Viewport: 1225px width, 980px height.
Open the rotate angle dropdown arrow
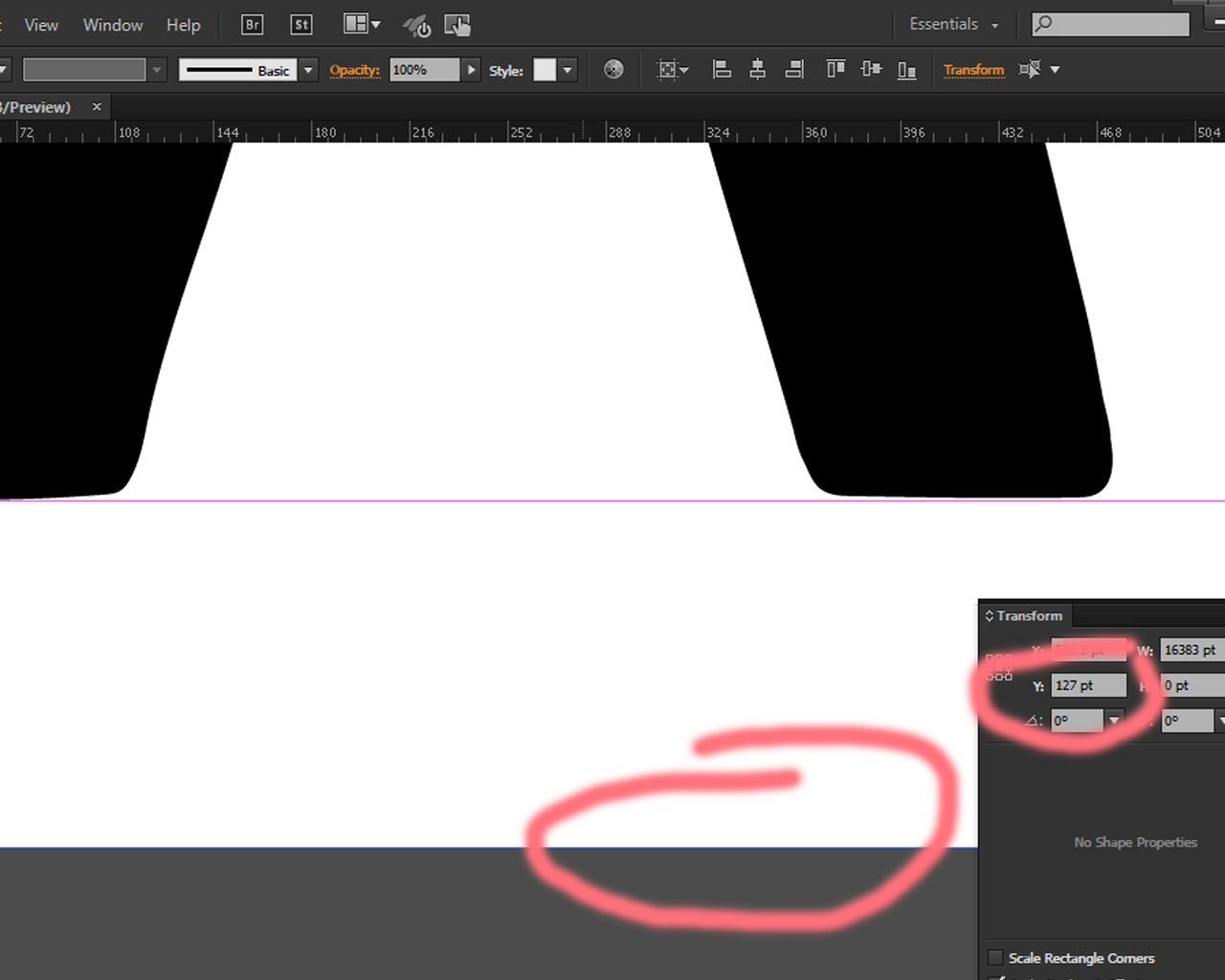[x=1114, y=721]
